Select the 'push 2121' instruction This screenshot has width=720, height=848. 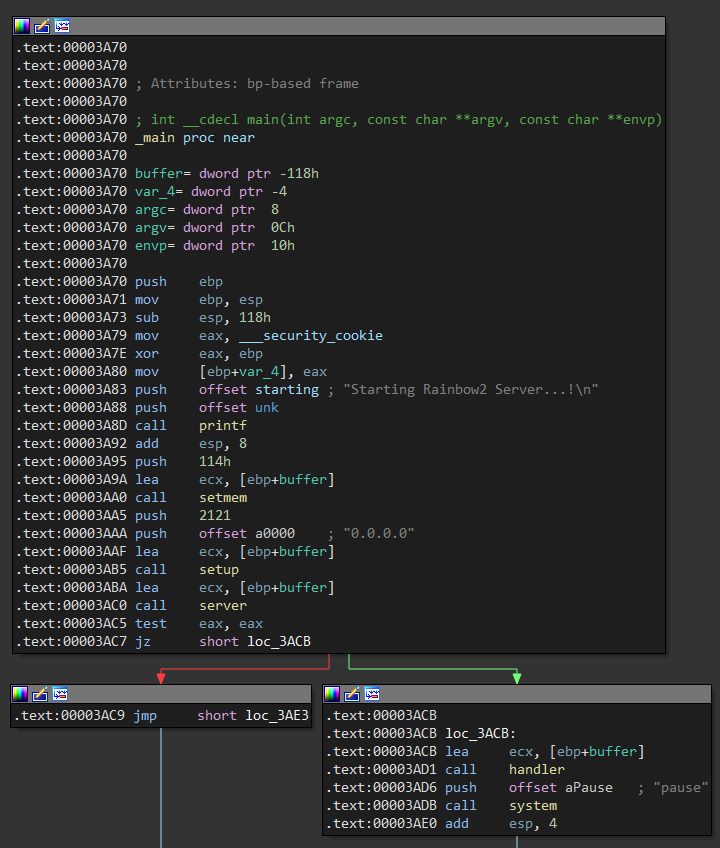click(x=183, y=516)
